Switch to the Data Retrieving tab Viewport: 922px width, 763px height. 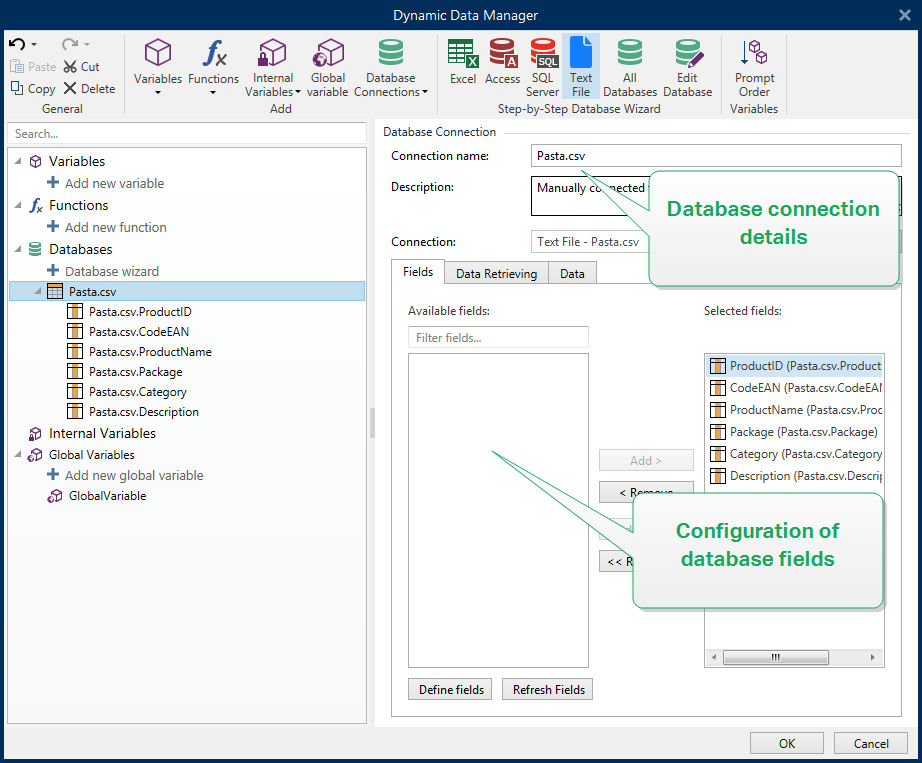coord(496,273)
